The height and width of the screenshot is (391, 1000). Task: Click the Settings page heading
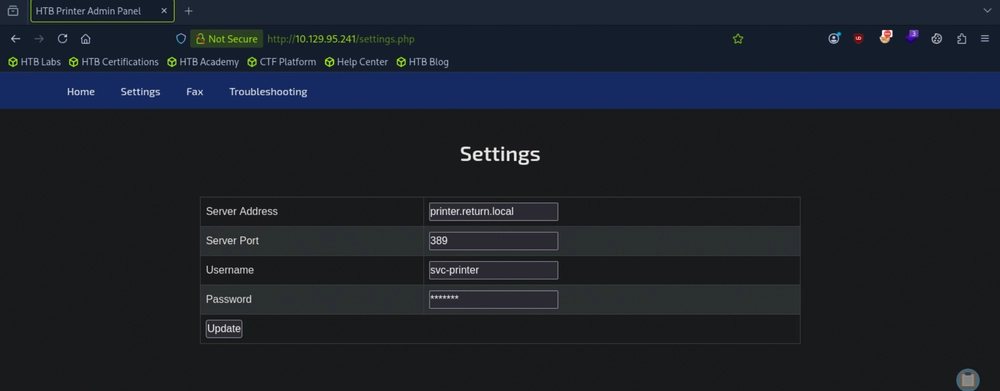[500, 154]
